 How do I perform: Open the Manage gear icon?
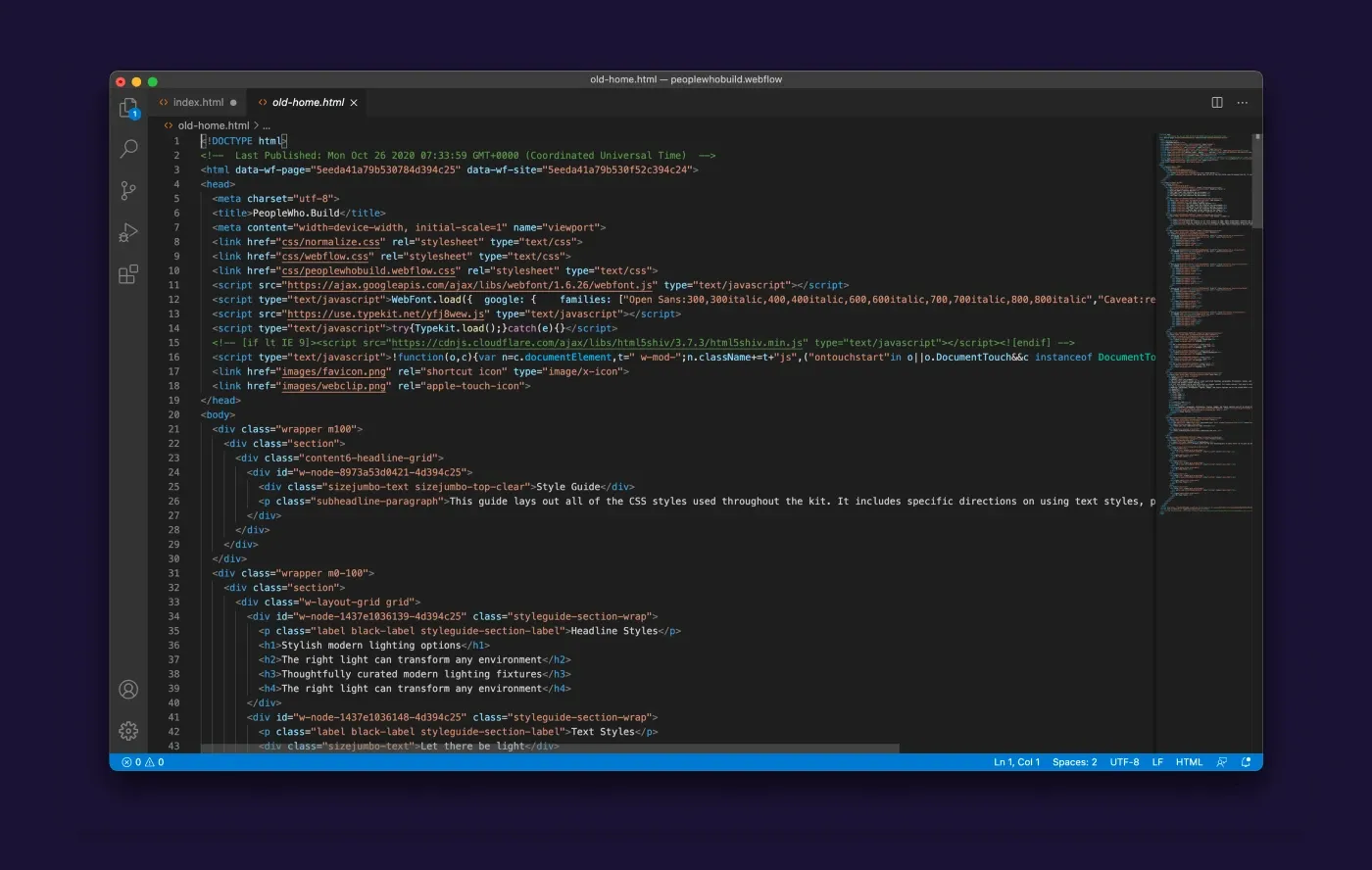(x=128, y=731)
